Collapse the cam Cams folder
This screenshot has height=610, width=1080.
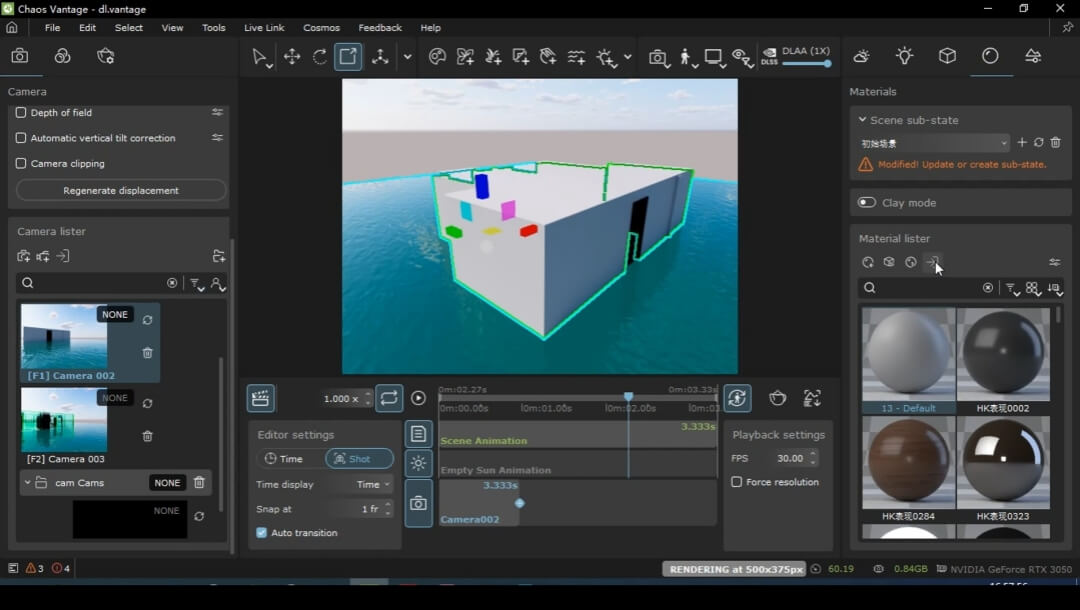[28, 483]
